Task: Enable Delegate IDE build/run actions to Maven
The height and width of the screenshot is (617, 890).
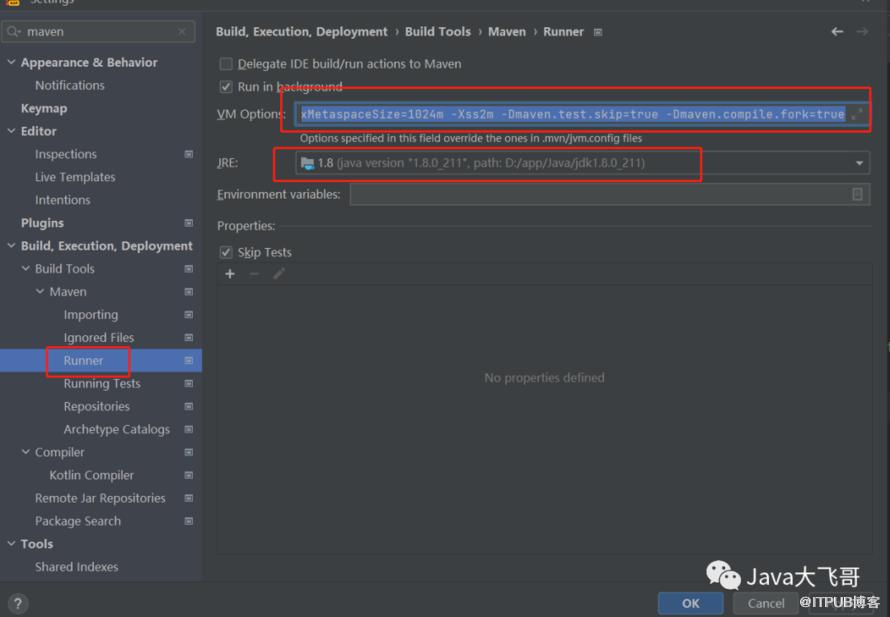Action: (226, 64)
